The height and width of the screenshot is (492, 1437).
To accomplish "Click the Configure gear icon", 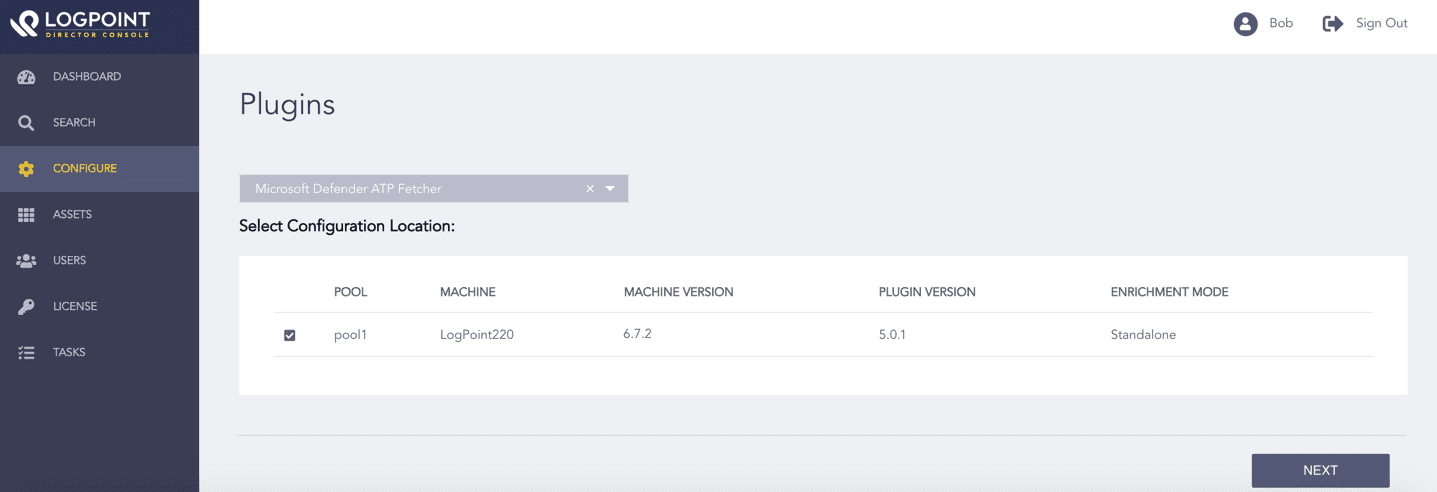I will pyautogui.click(x=27, y=169).
